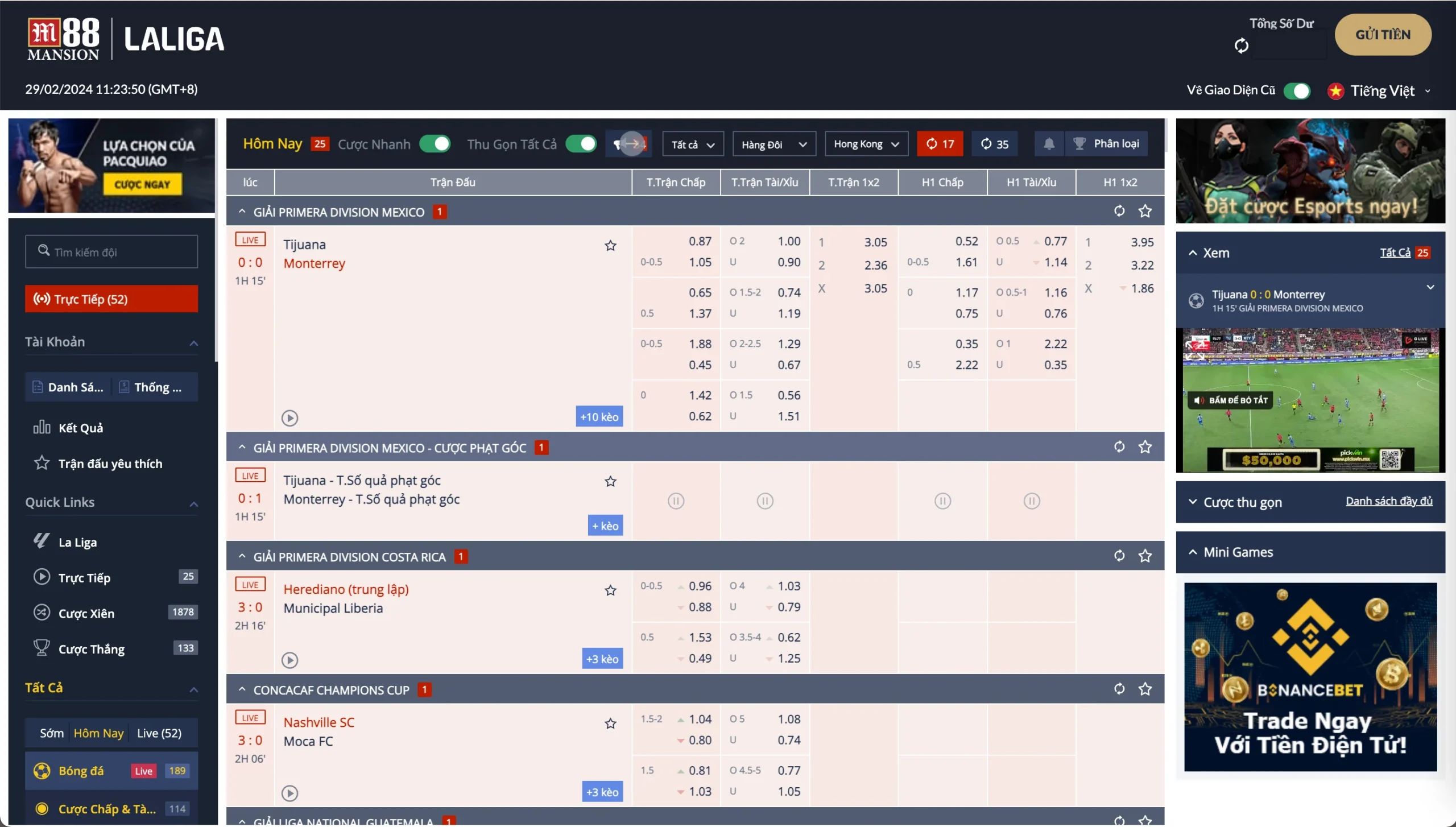Viewport: 1456px width, 827px height.
Task: Collapse the Tất Cả sidebar section
Action: 193,689
